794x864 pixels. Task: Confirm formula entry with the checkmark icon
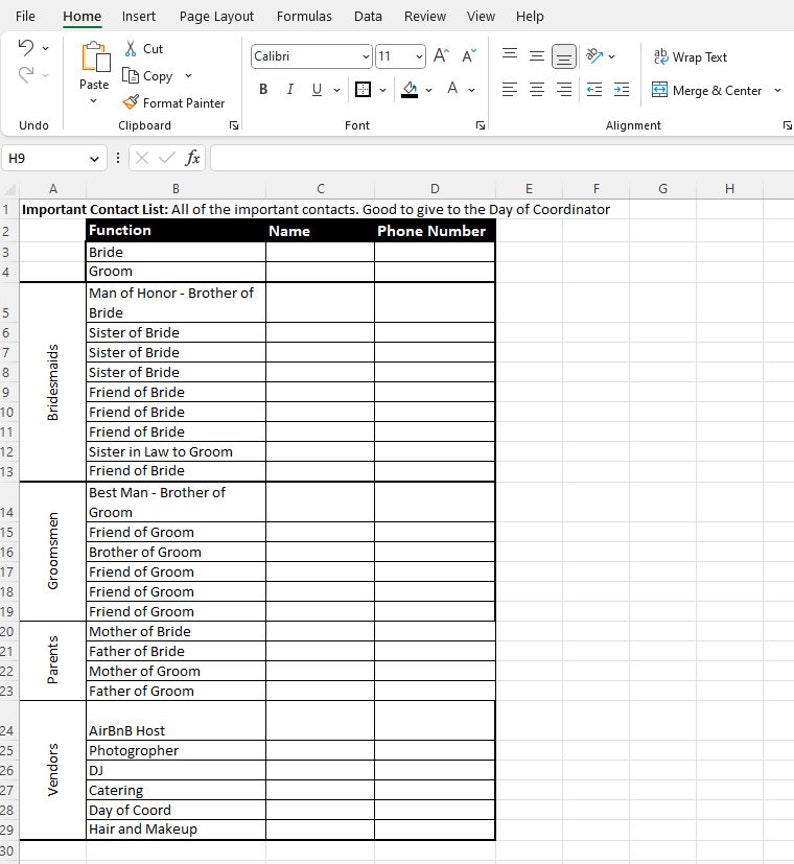tap(166, 159)
